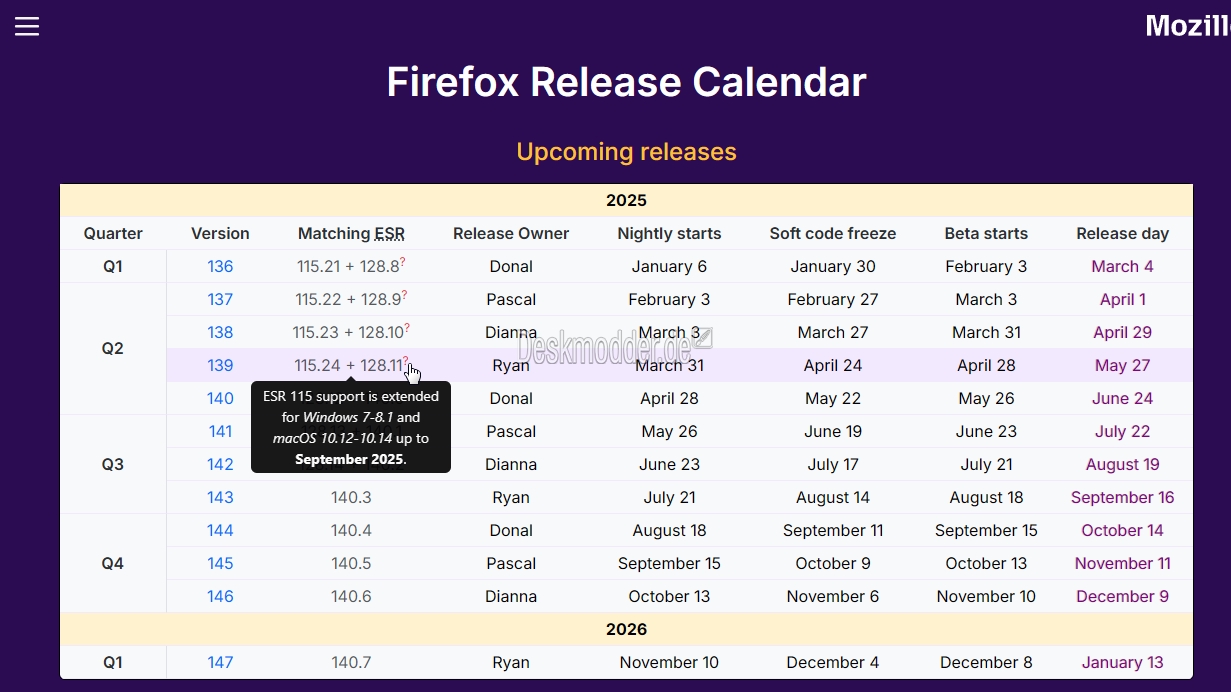
Task: Open the hamburger navigation menu
Action: pos(27,26)
